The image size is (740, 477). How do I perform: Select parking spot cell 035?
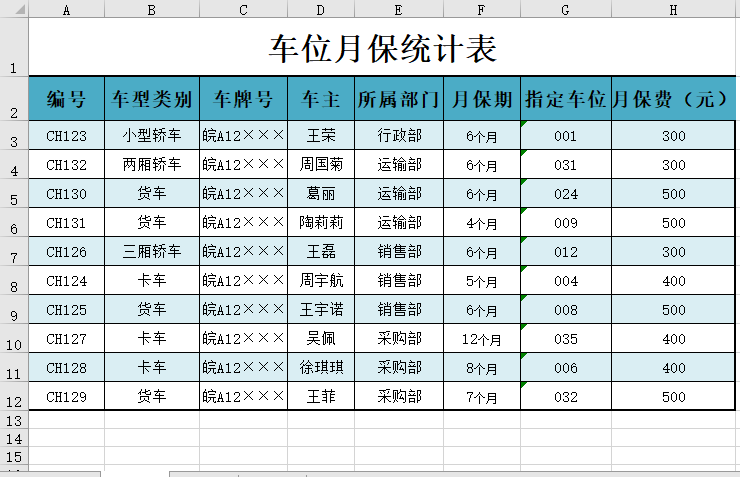pyautogui.click(x=565, y=339)
